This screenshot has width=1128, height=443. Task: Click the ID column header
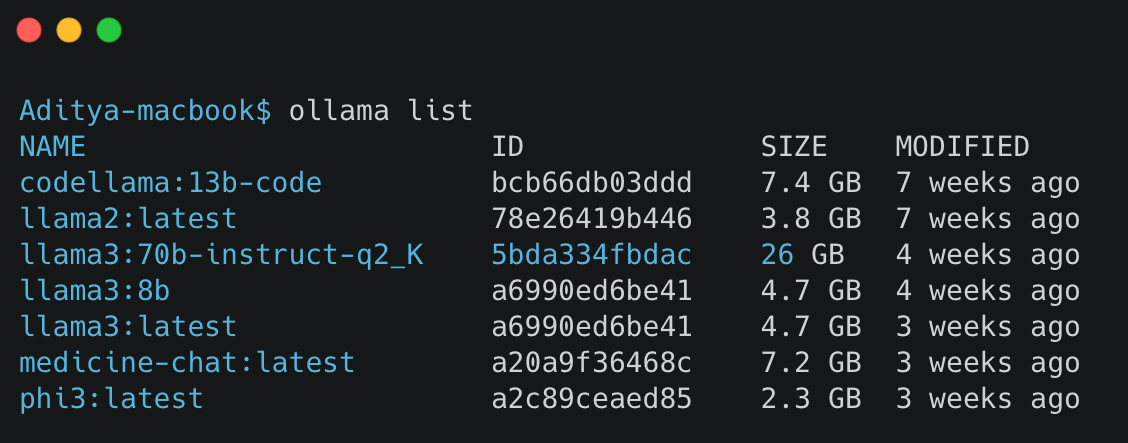(508, 147)
